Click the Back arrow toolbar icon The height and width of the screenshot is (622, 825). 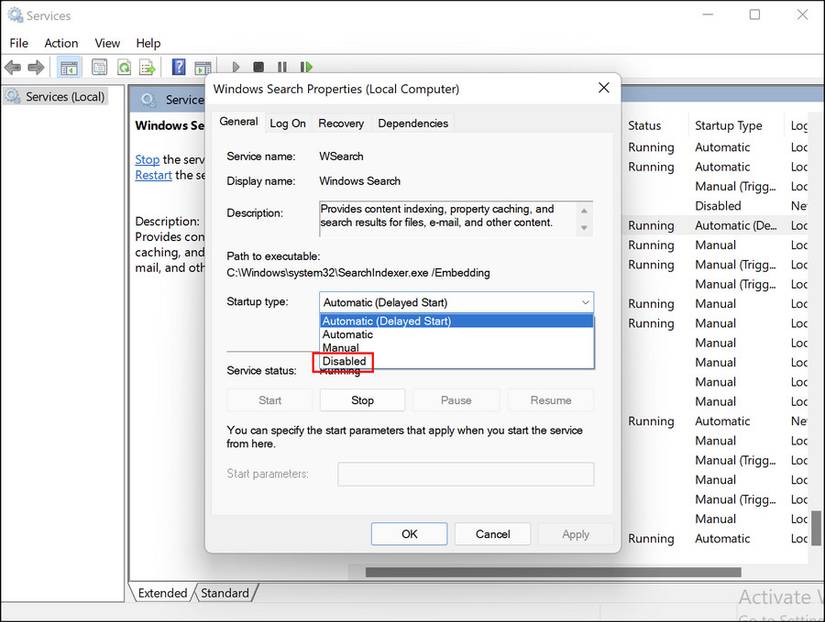click(x=13, y=67)
